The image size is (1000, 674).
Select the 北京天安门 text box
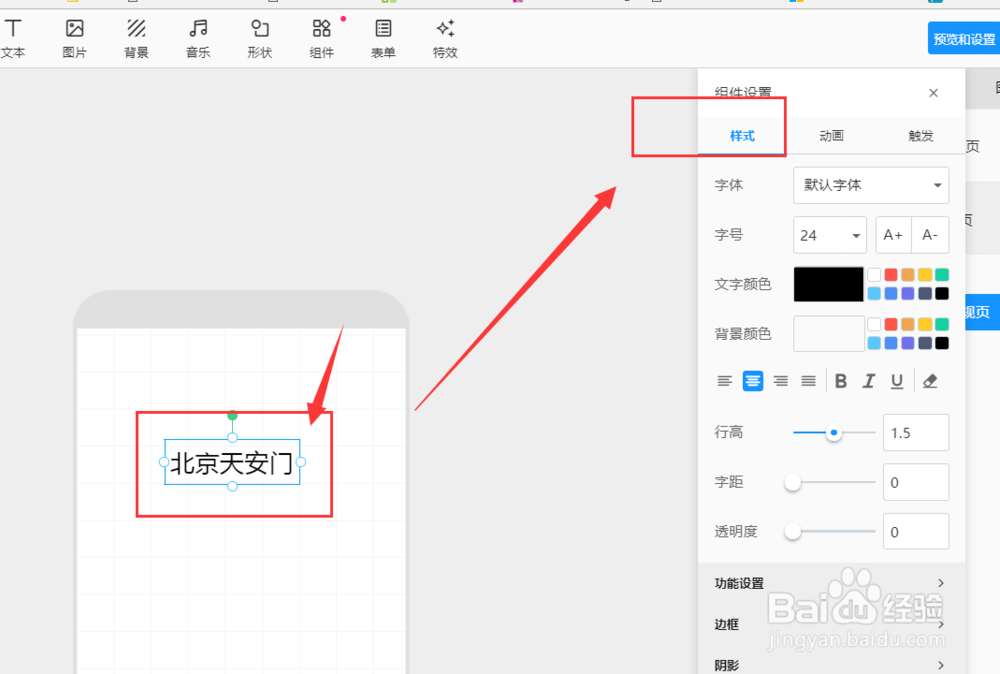pos(231,462)
